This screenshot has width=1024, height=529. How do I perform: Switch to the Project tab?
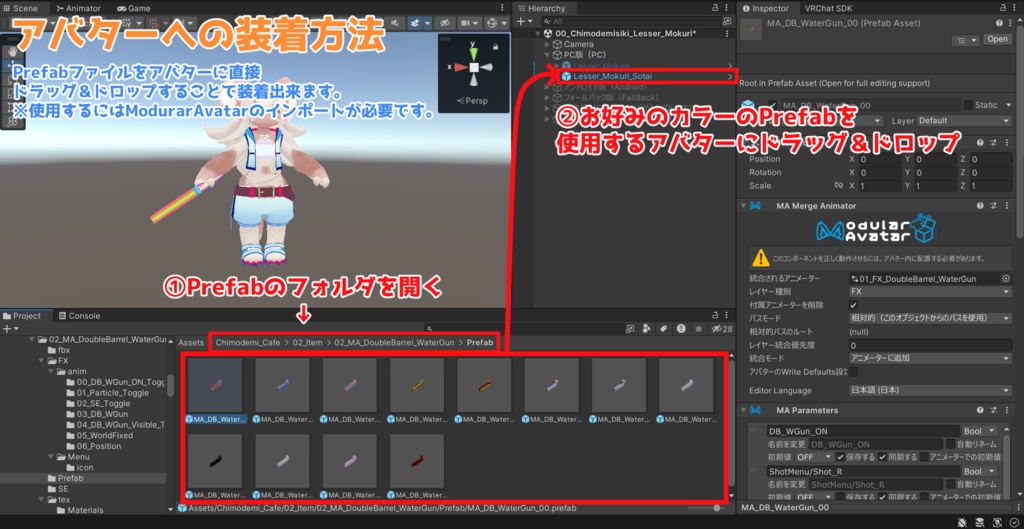[x=22, y=316]
